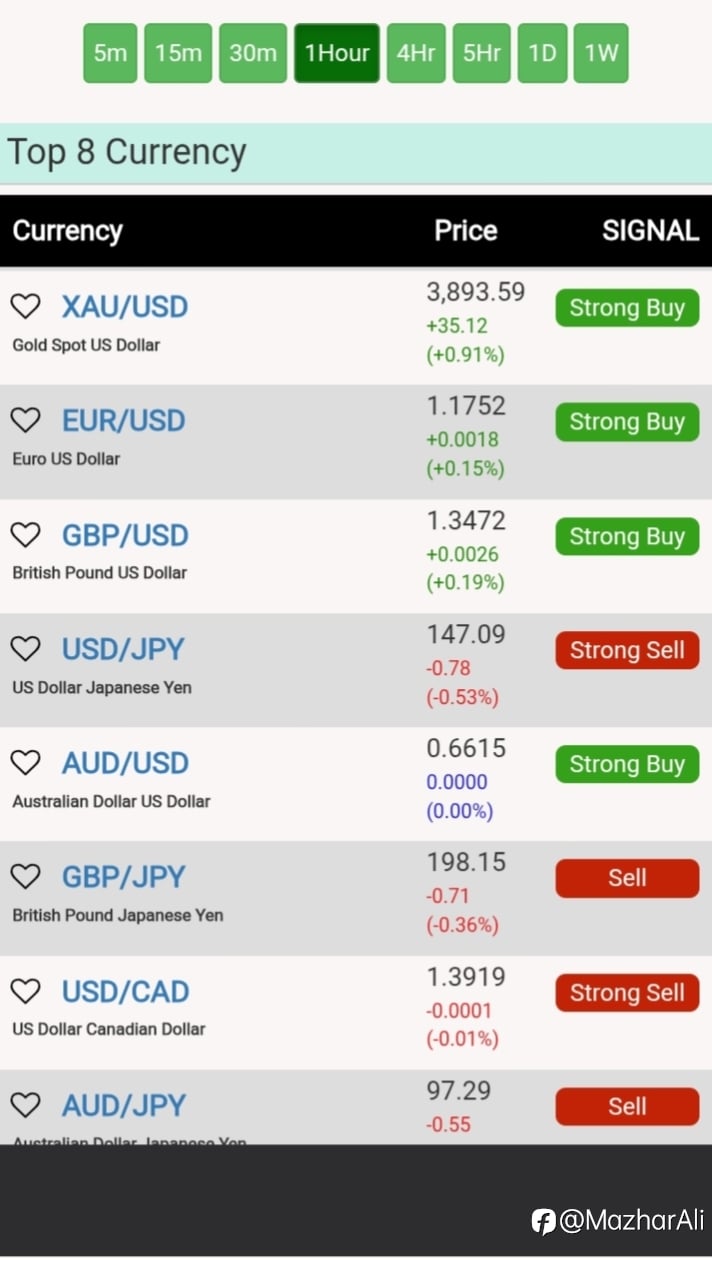Favorite XAU/USD with the heart icon

click(x=25, y=306)
